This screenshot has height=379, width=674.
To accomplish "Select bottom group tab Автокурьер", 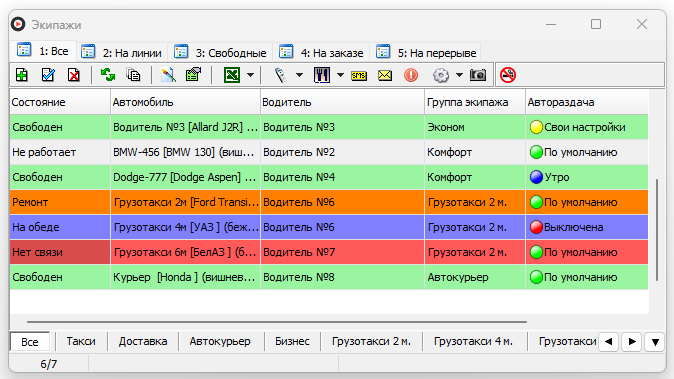I will (x=220, y=341).
